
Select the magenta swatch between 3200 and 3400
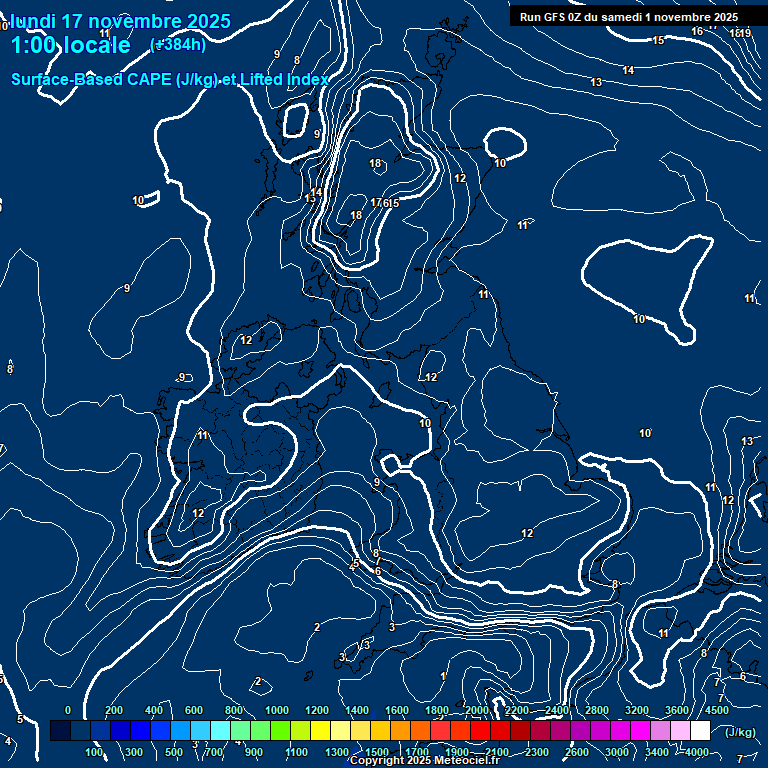tap(640, 730)
